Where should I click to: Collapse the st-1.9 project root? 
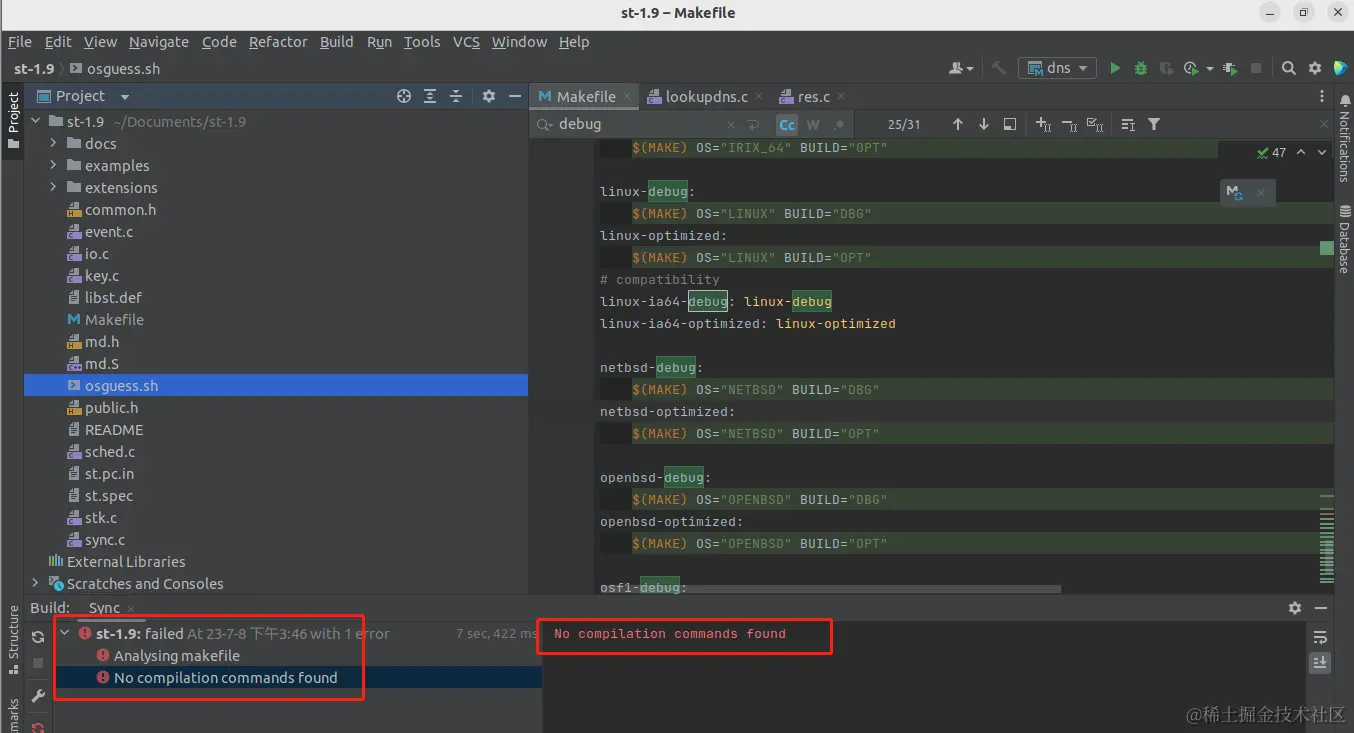pos(36,121)
